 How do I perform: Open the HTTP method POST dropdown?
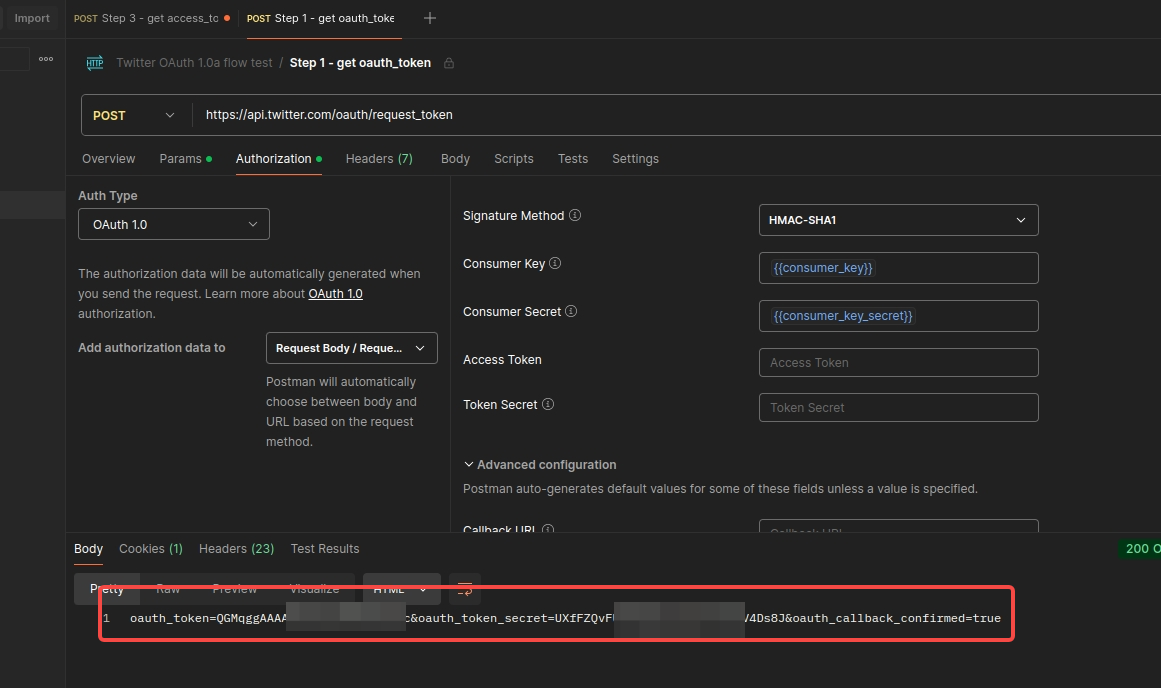click(x=134, y=116)
